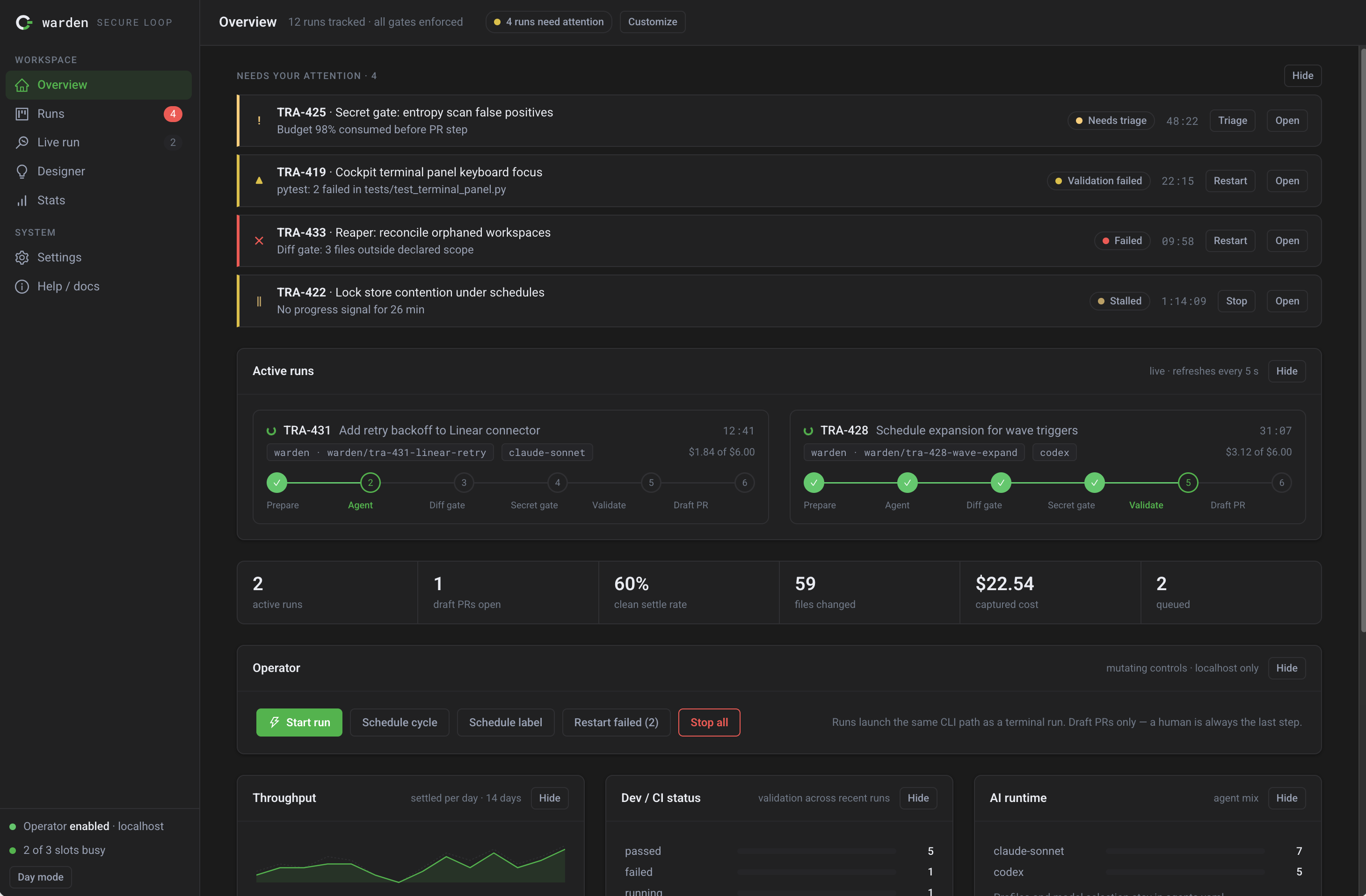Viewport: 1366px width, 896px height.
Task: Click the Designer lightbulb icon
Action: click(x=22, y=172)
